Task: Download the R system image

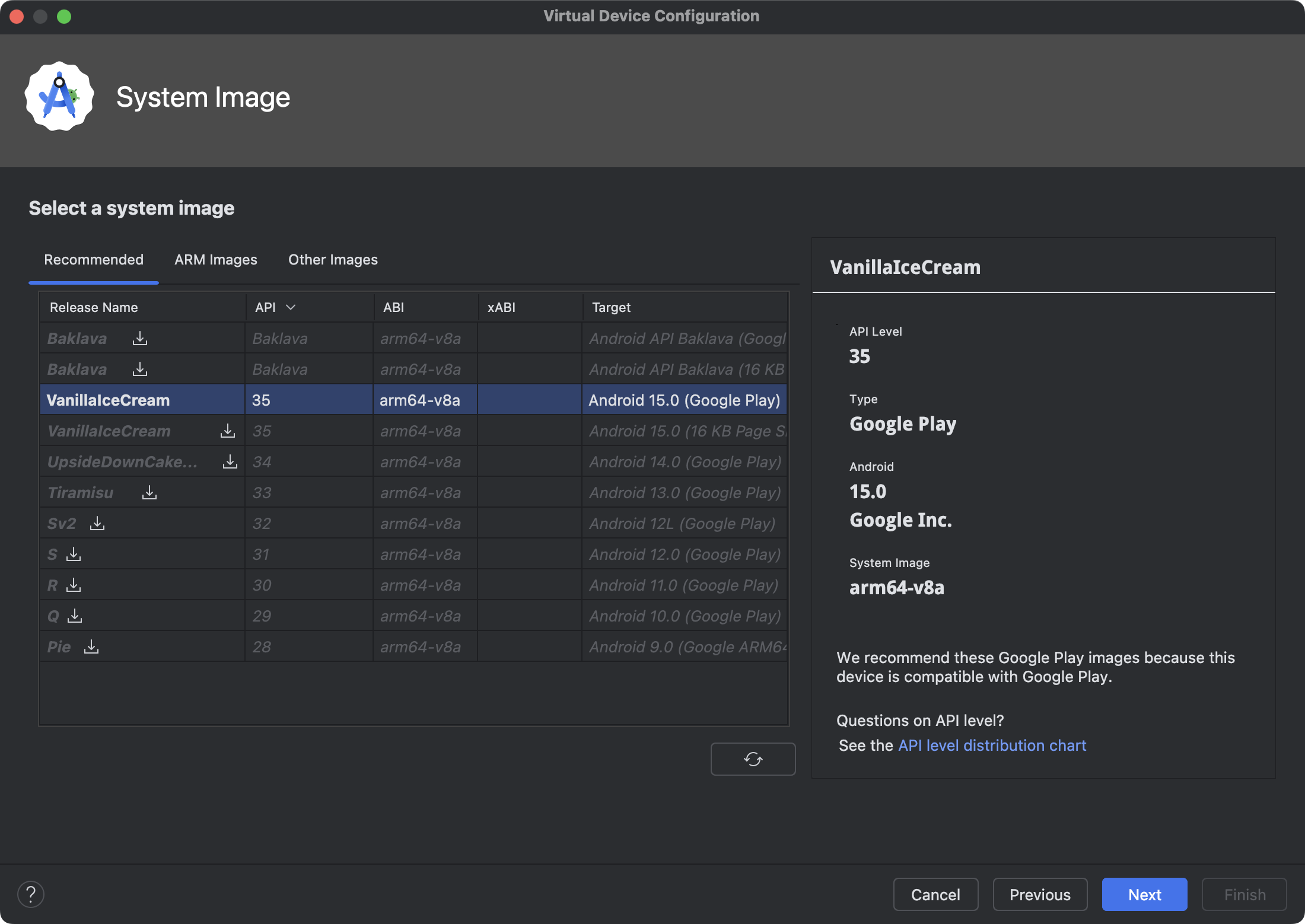Action: (x=73, y=585)
